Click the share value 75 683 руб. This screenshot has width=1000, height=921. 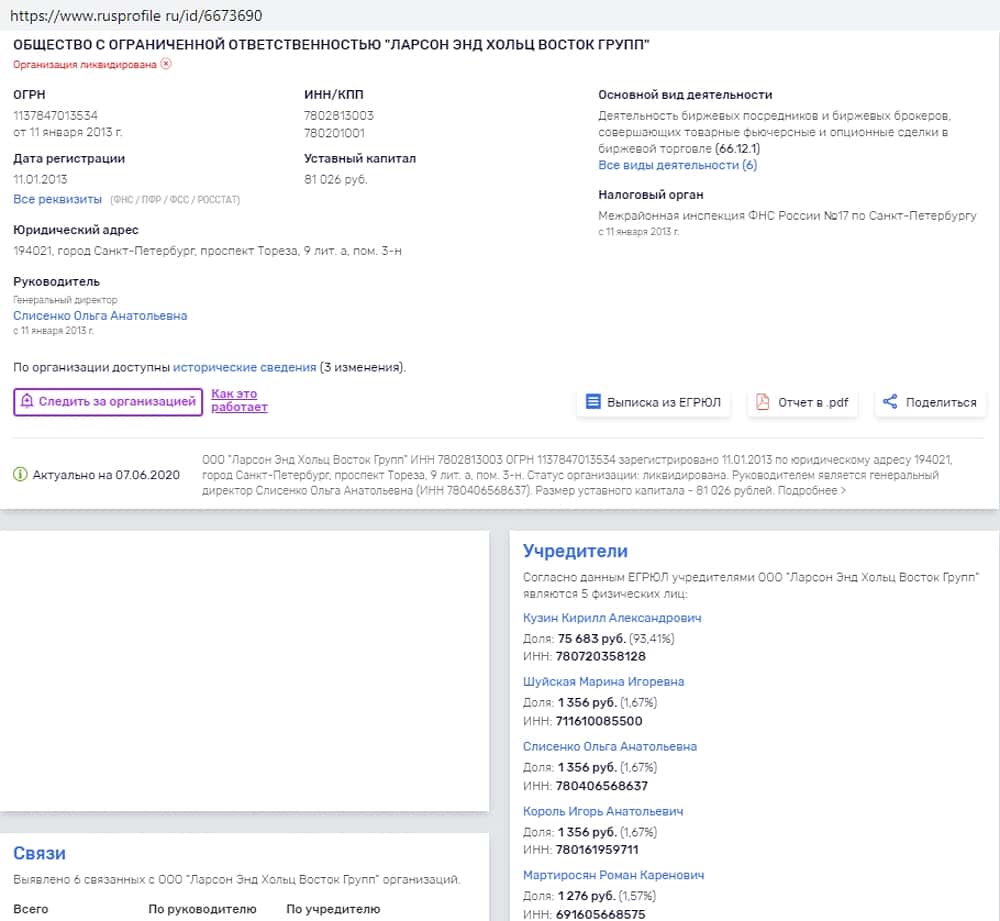pos(592,638)
